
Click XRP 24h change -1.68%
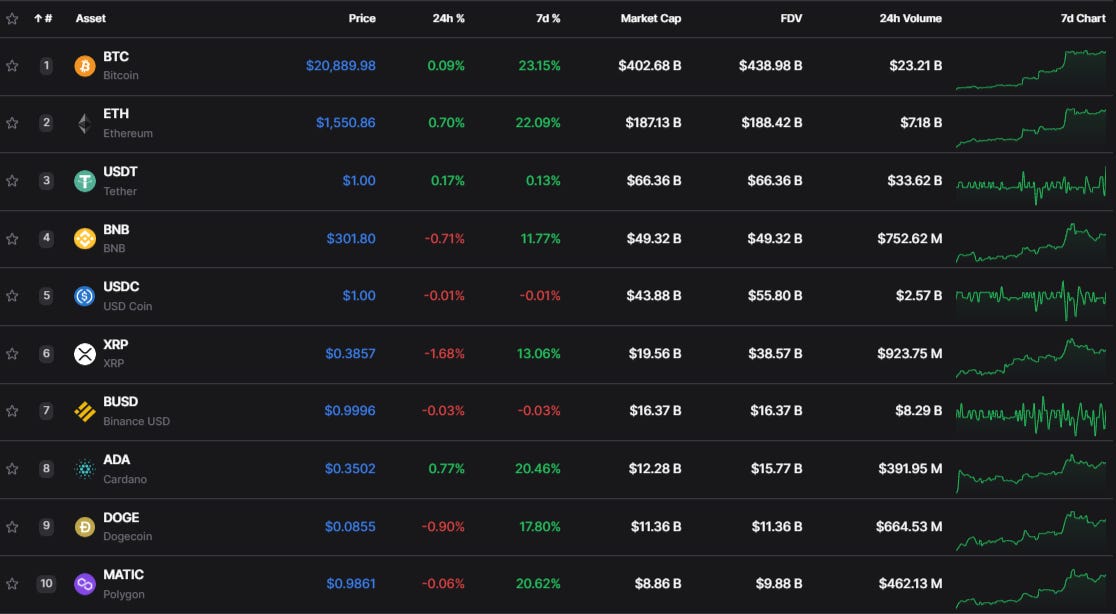(444, 354)
